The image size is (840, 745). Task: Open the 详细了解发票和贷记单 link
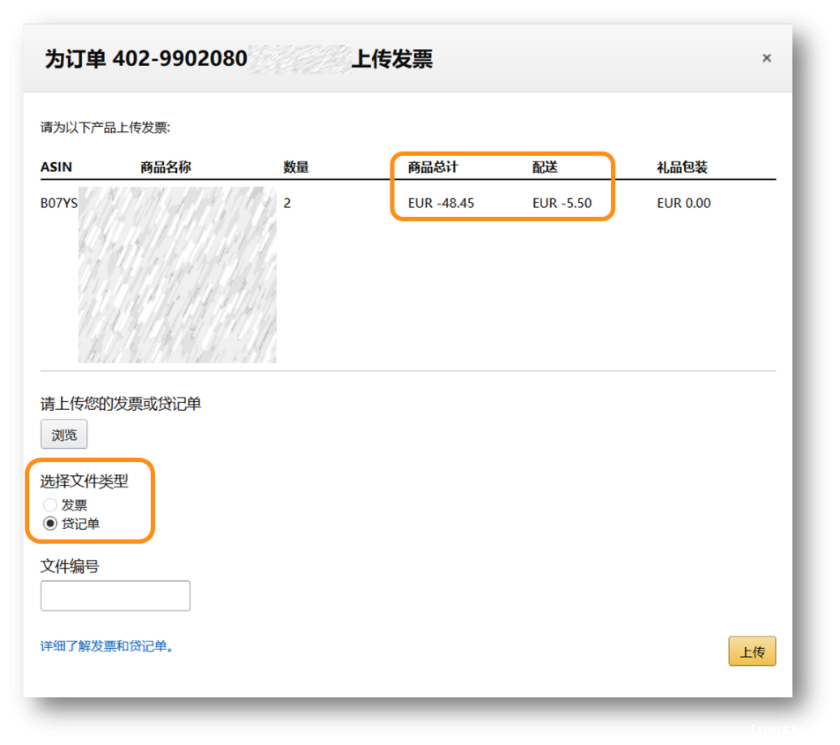(x=107, y=646)
